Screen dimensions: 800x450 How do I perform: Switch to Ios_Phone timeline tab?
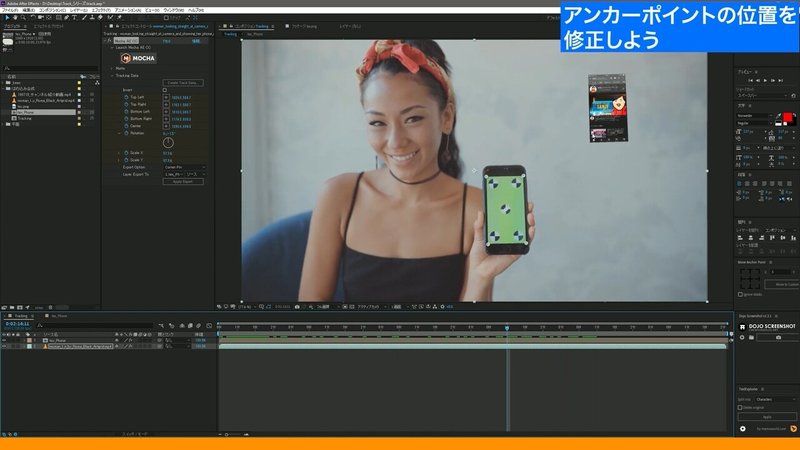pos(59,316)
